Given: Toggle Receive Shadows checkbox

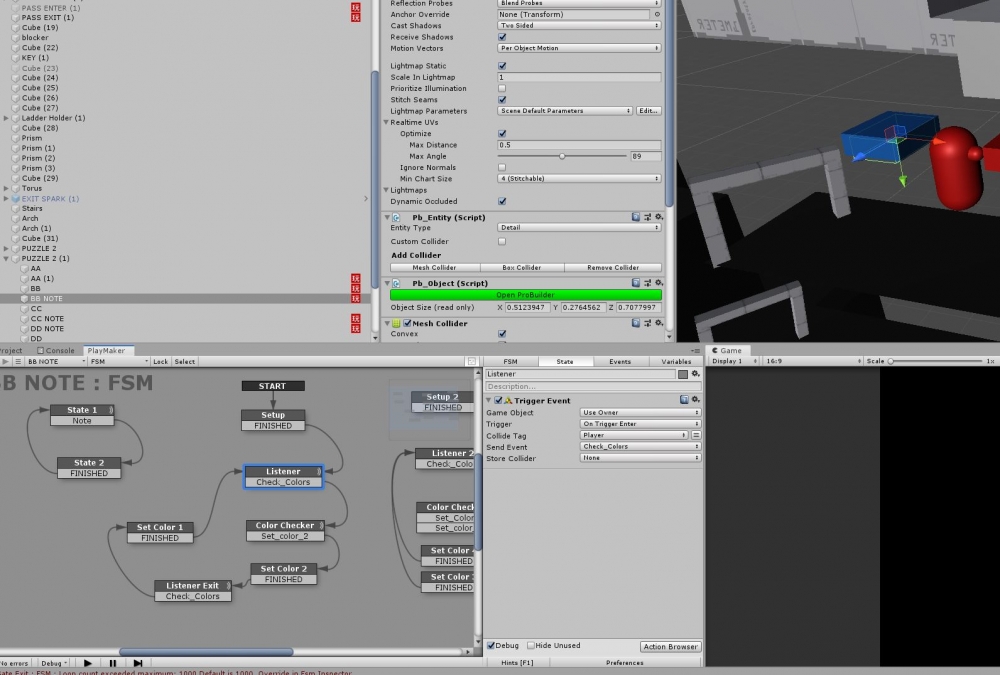Looking at the screenshot, I should (502, 37).
